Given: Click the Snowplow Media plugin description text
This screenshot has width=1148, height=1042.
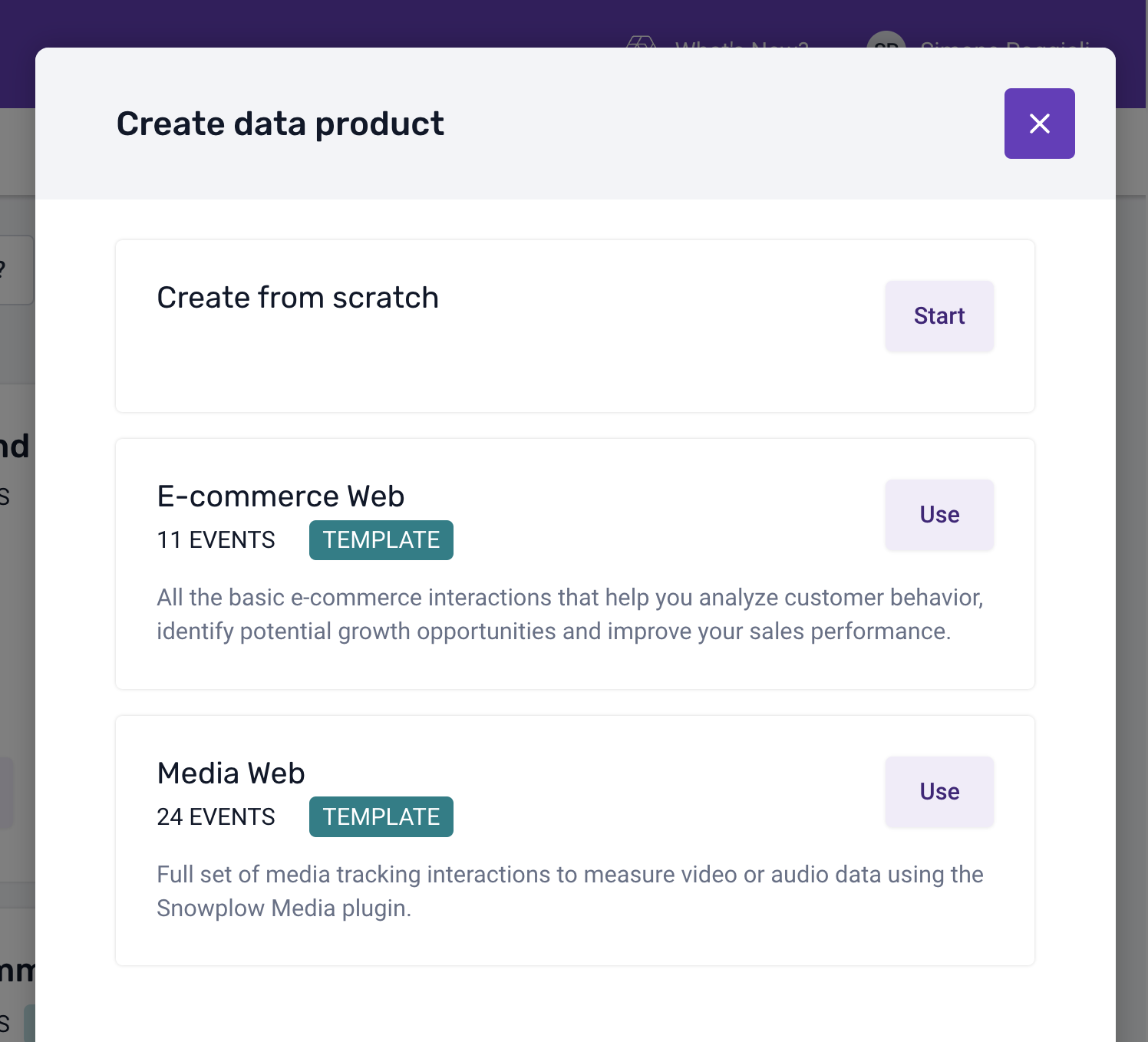Looking at the screenshot, I should point(570,892).
